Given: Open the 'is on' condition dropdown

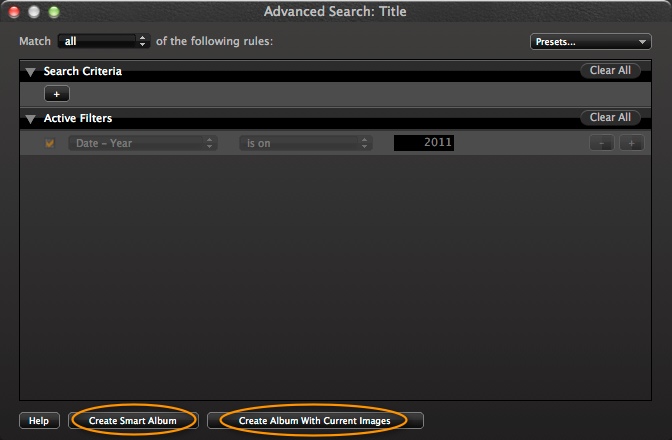Looking at the screenshot, I should [x=306, y=143].
